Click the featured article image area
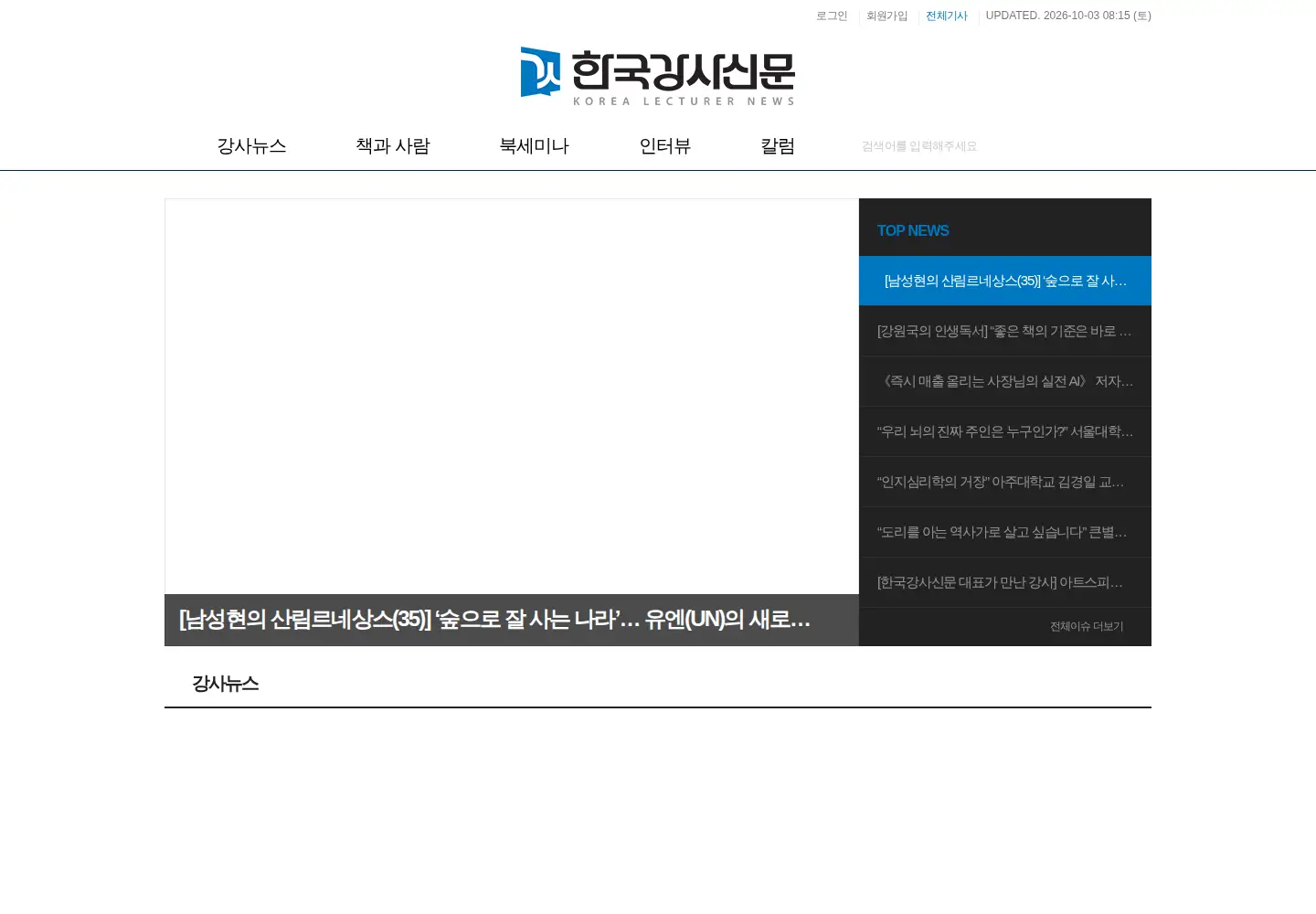1316x914 pixels. tap(512, 397)
